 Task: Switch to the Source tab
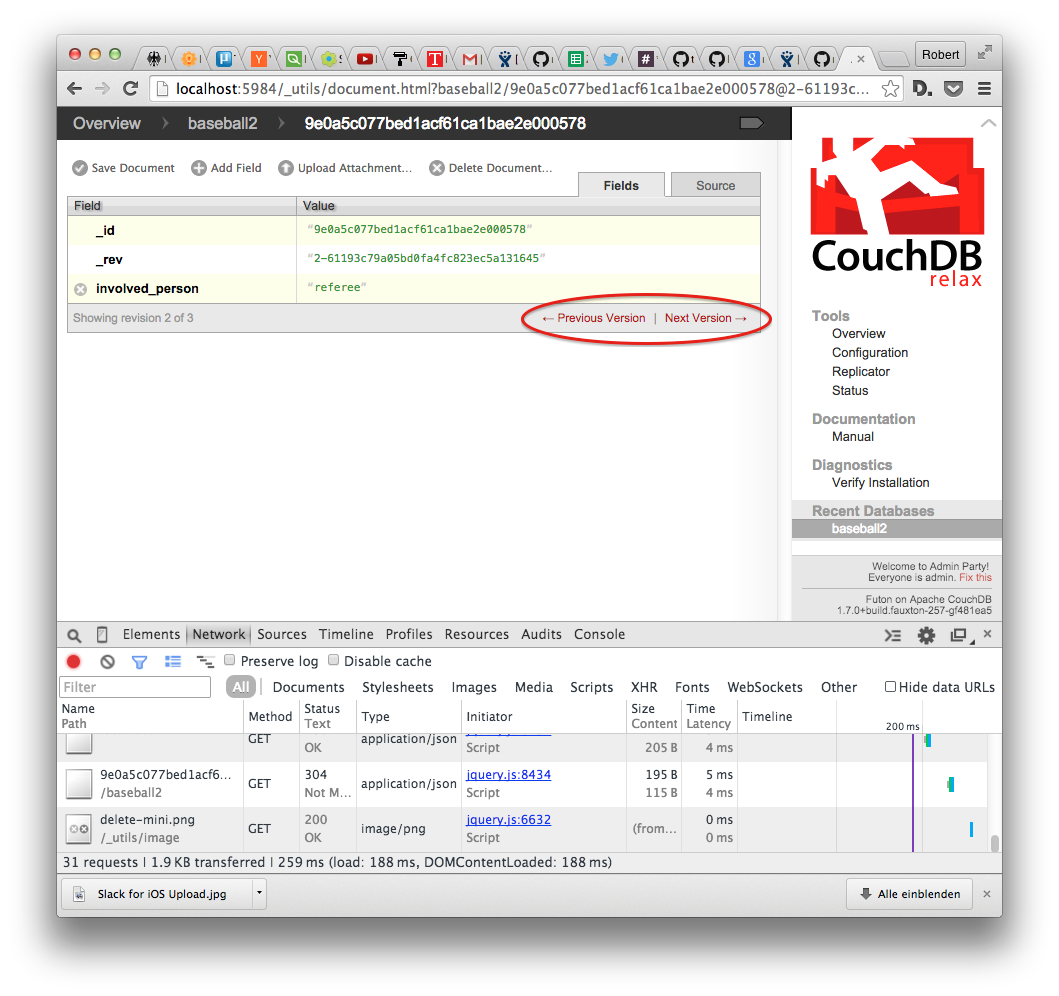tap(715, 185)
